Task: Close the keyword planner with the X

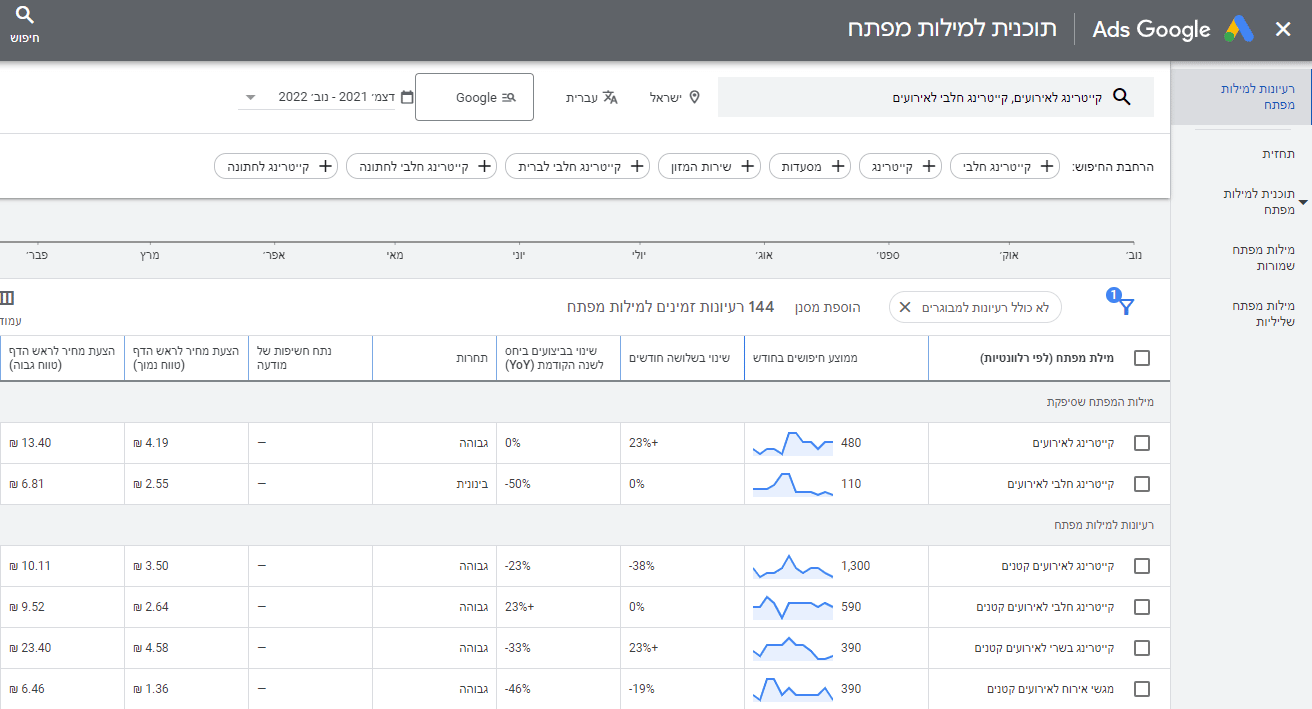Action: [1283, 29]
